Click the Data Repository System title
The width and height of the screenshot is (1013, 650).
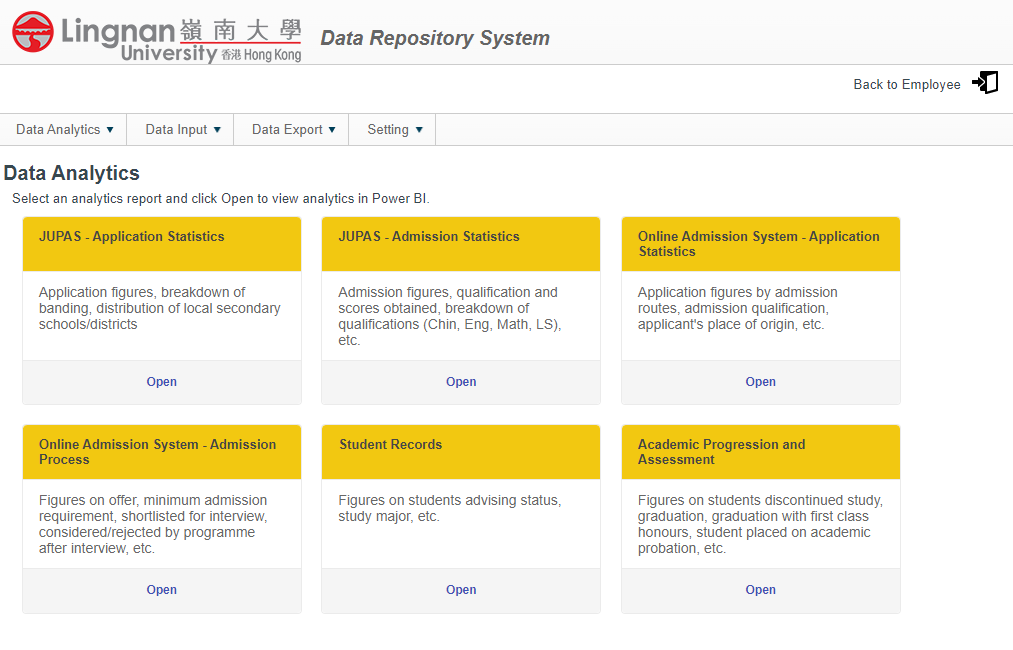click(x=435, y=38)
